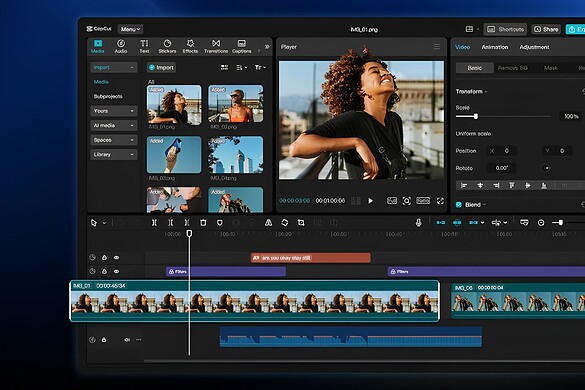585x390 pixels.
Task: Expand the AI media dropdown
Action: point(114,125)
